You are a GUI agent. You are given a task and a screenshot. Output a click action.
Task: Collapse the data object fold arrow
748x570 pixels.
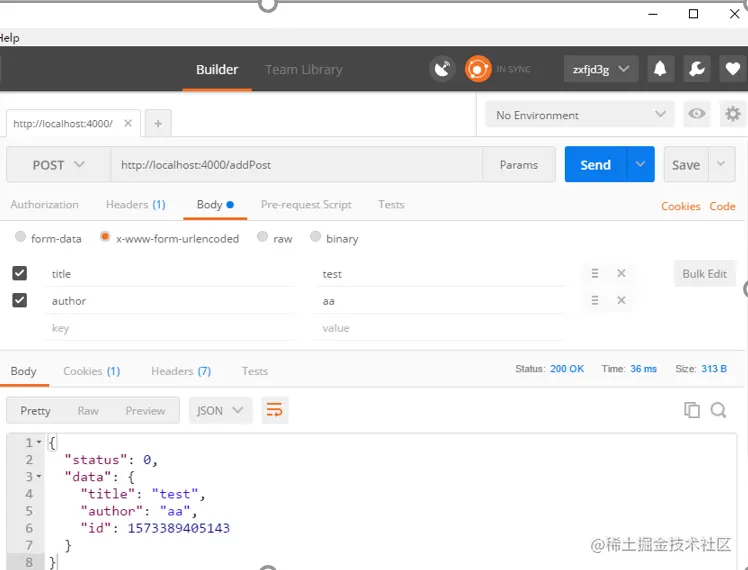coord(39,477)
